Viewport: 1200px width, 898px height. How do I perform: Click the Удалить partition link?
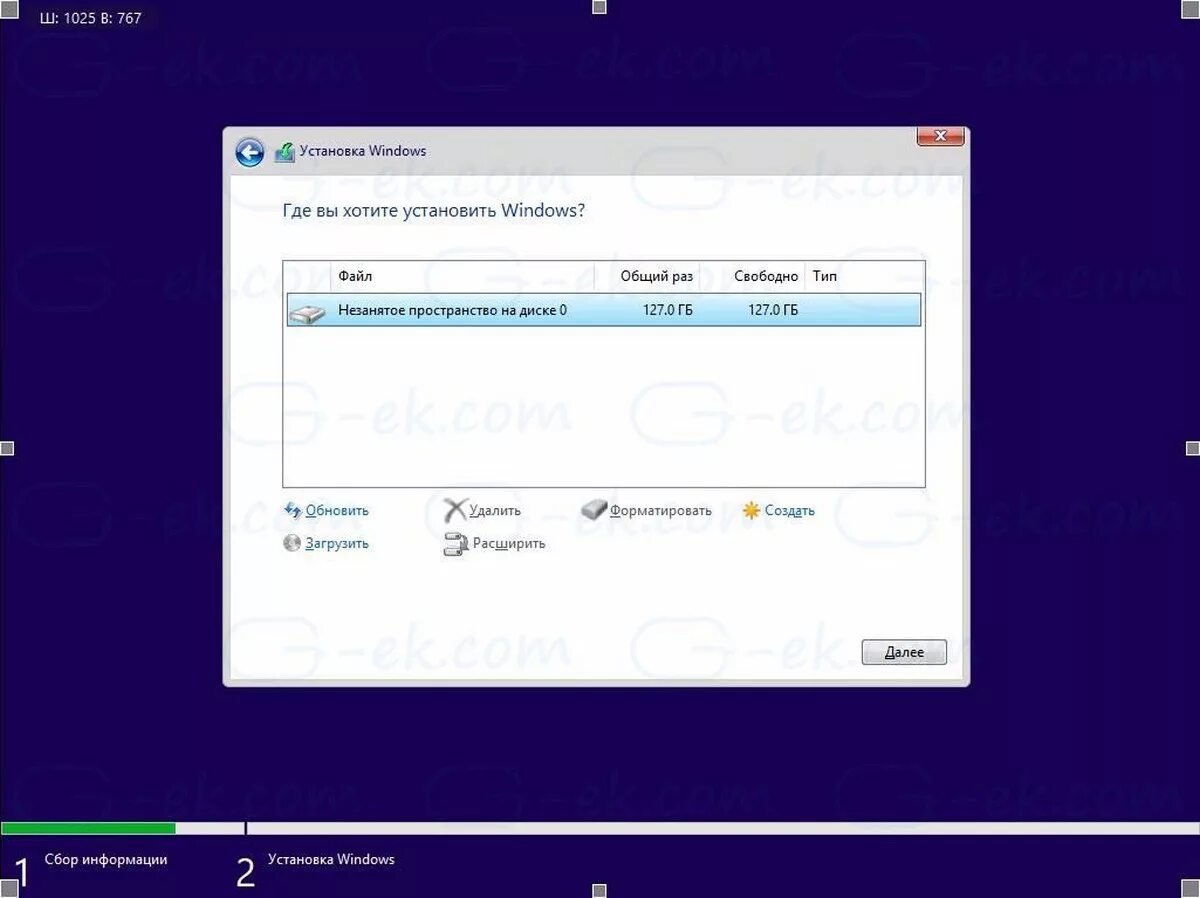pos(496,511)
